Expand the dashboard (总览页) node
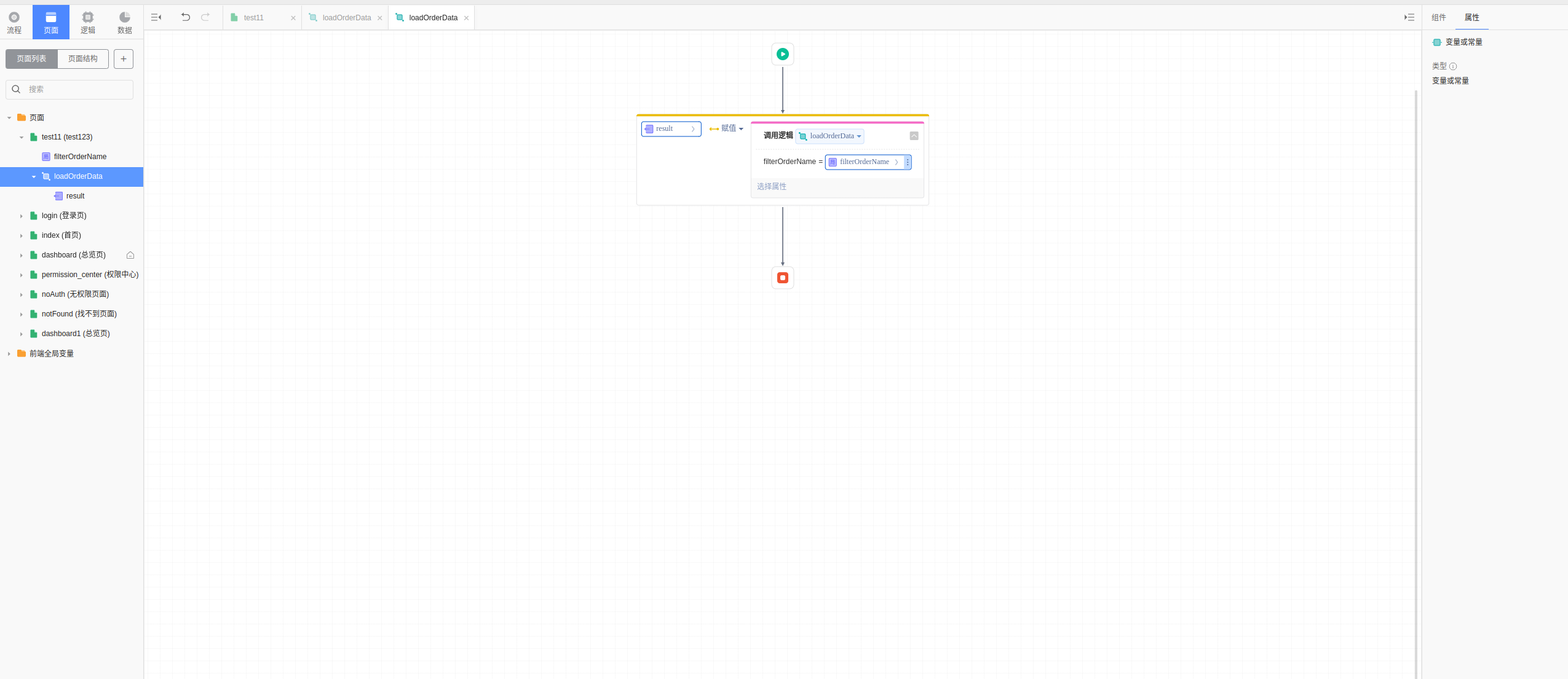1568x679 pixels. coord(22,255)
